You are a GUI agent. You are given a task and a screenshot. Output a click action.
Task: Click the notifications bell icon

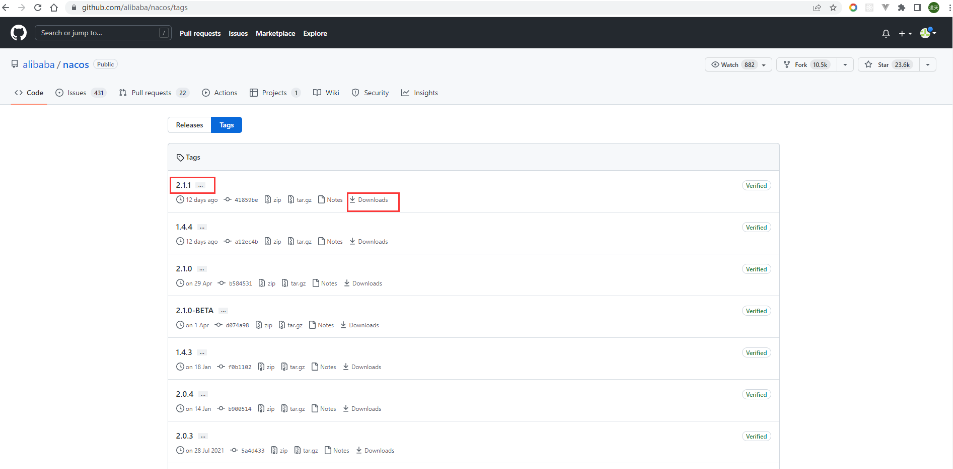[886, 34]
